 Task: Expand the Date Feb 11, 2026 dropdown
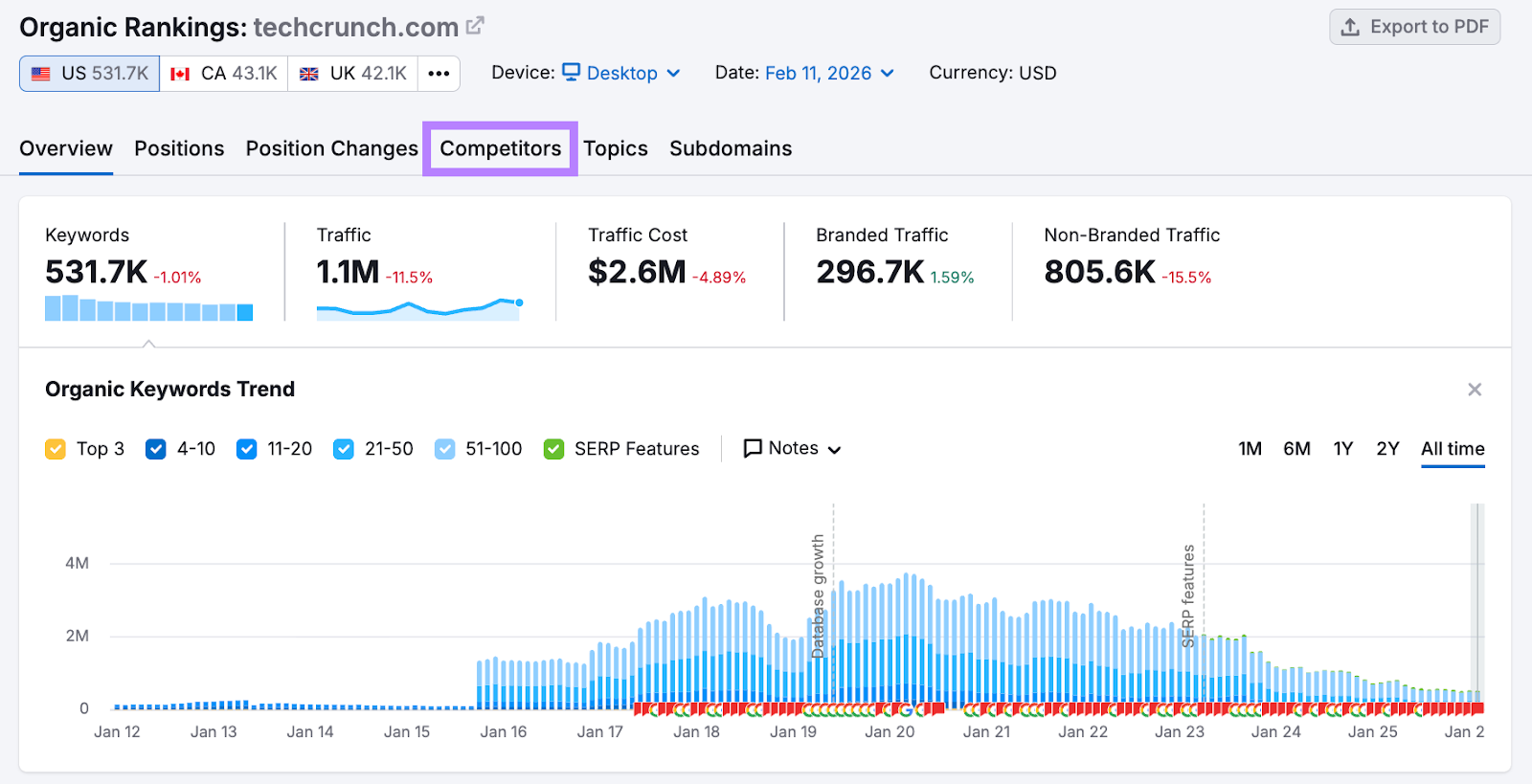(x=829, y=74)
